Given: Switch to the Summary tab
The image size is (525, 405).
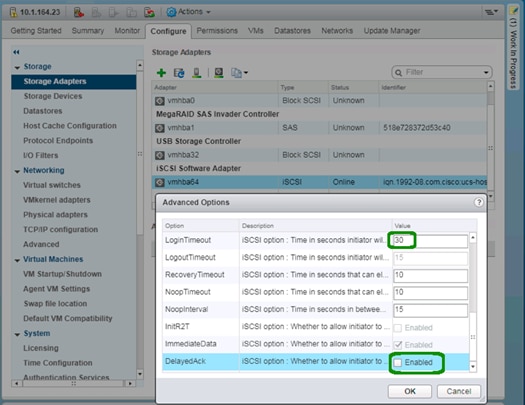Looking at the screenshot, I should pyautogui.click(x=88, y=31).
